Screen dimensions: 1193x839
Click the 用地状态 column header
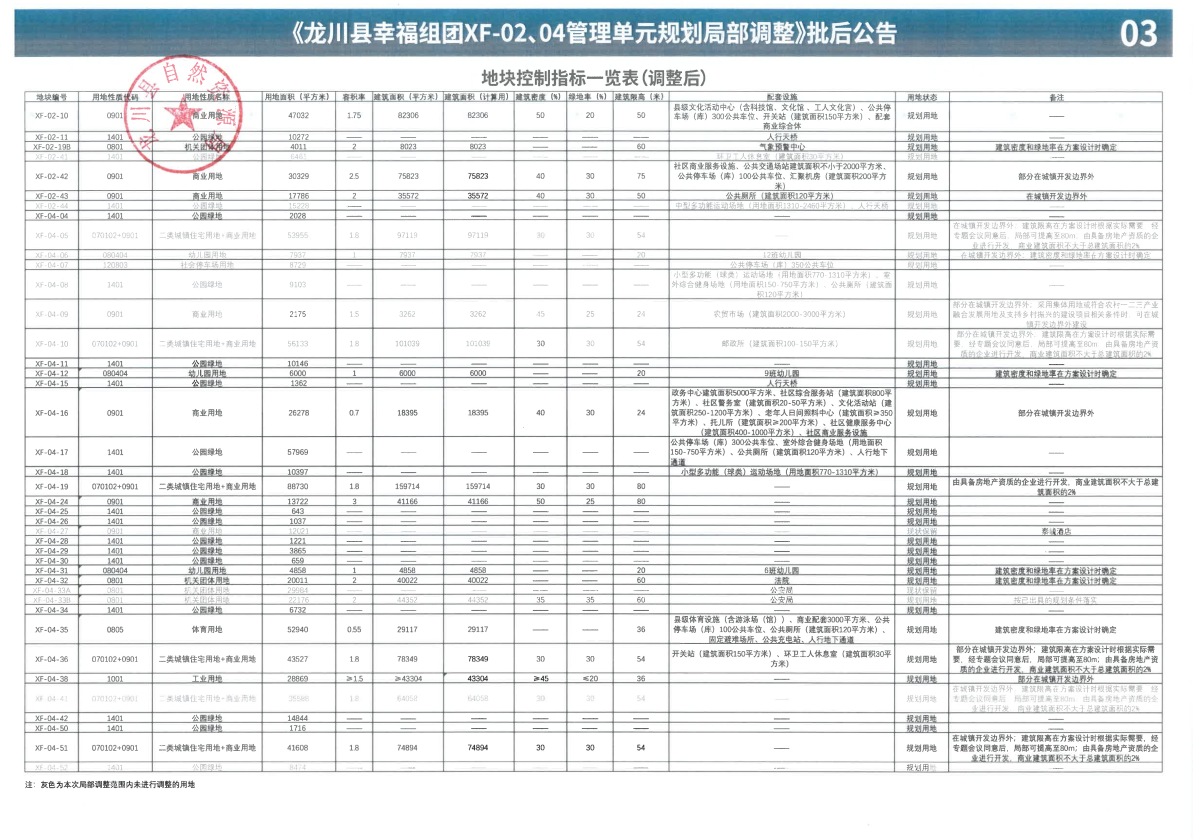[922, 97]
